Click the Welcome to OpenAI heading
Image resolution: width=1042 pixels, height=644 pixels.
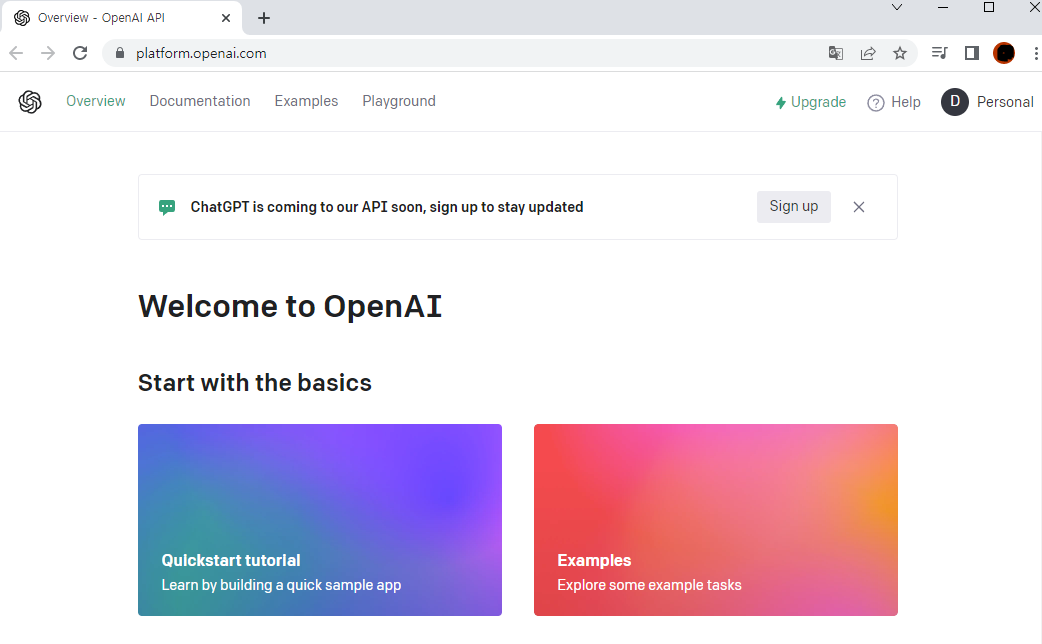pos(290,306)
